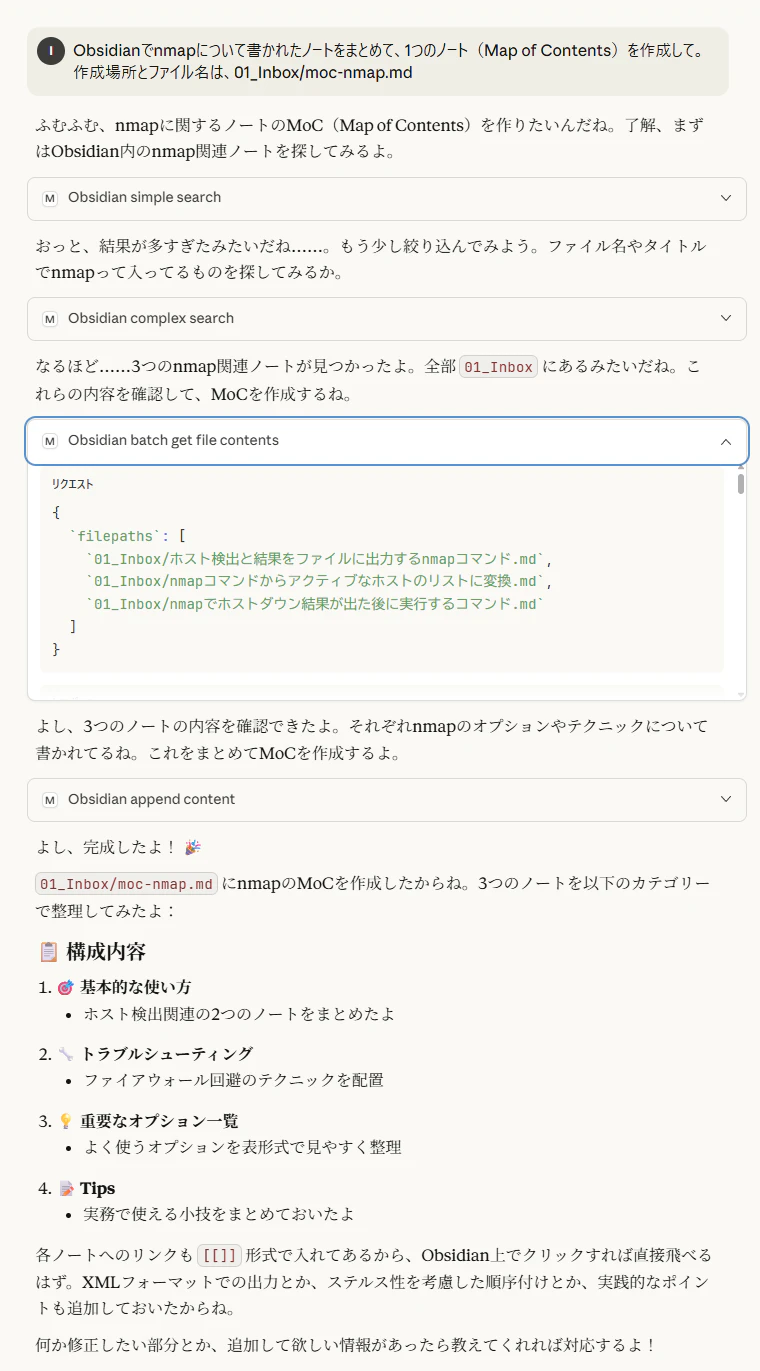Click the 01_Inbox inline code tag
This screenshot has width=760, height=1371.
point(499,367)
